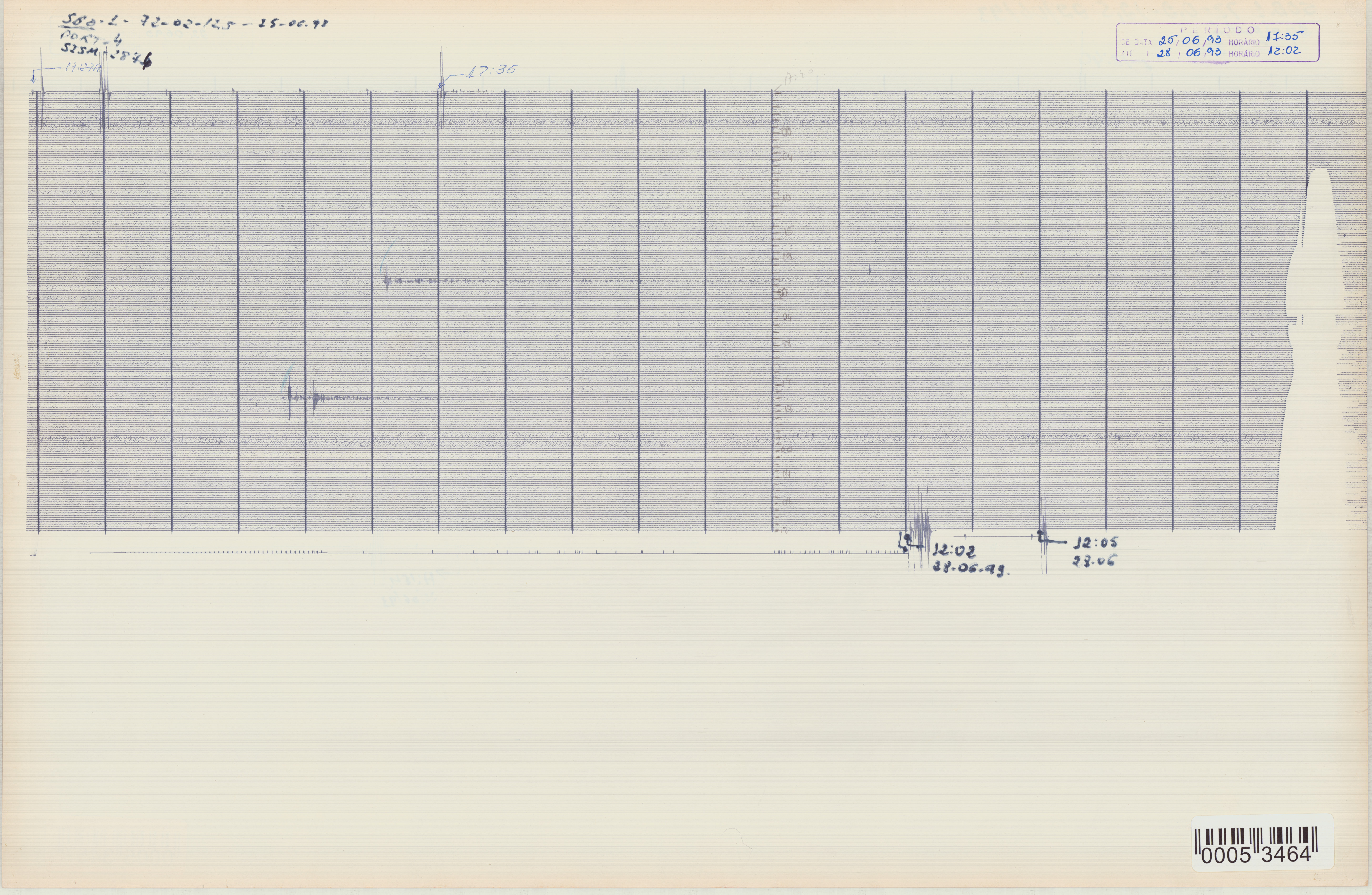The image size is (1372, 895).
Task: Click the handwritten "12:02" mark below trace
Action: (x=954, y=551)
